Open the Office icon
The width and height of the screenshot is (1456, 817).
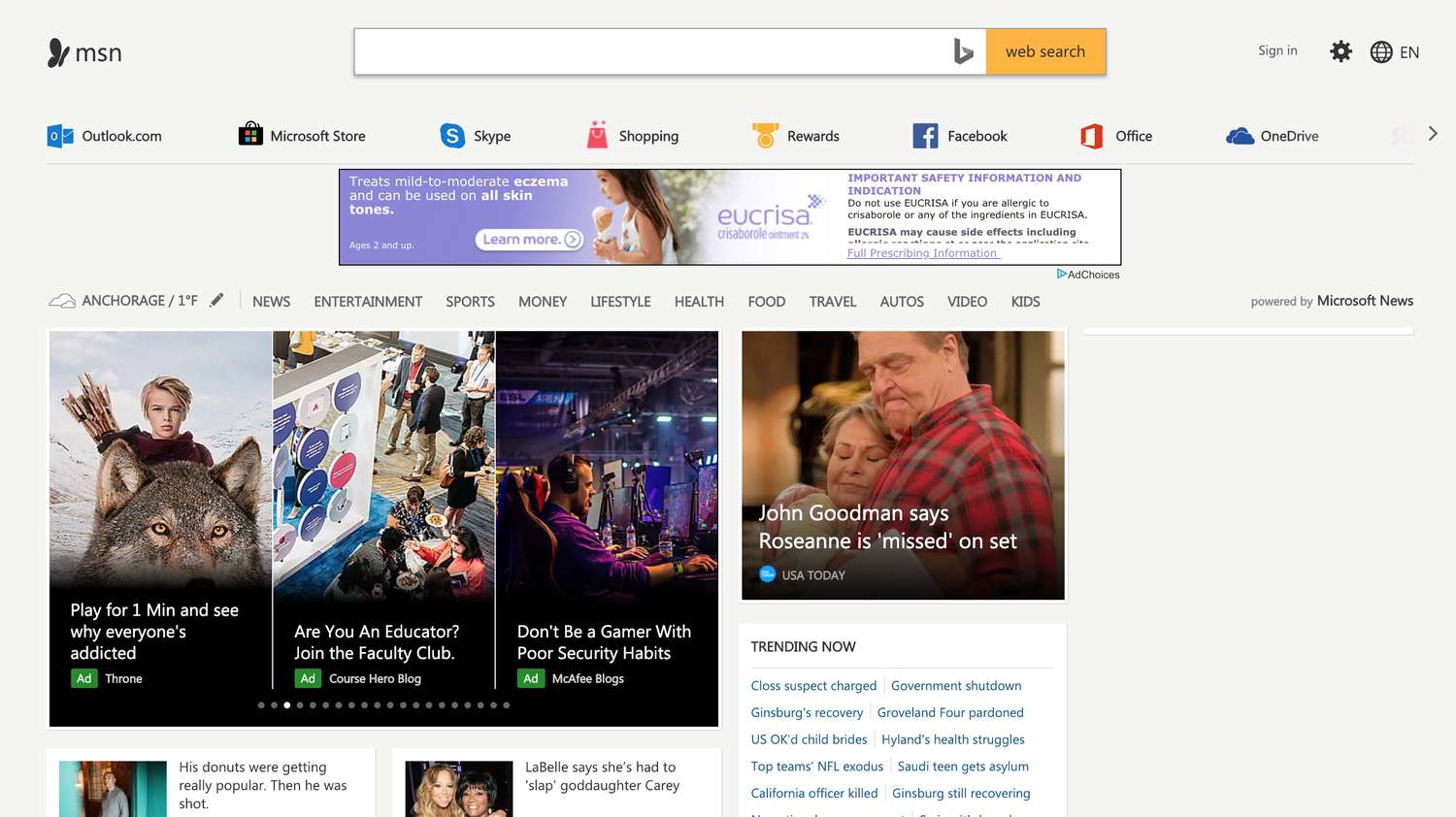tap(1092, 136)
